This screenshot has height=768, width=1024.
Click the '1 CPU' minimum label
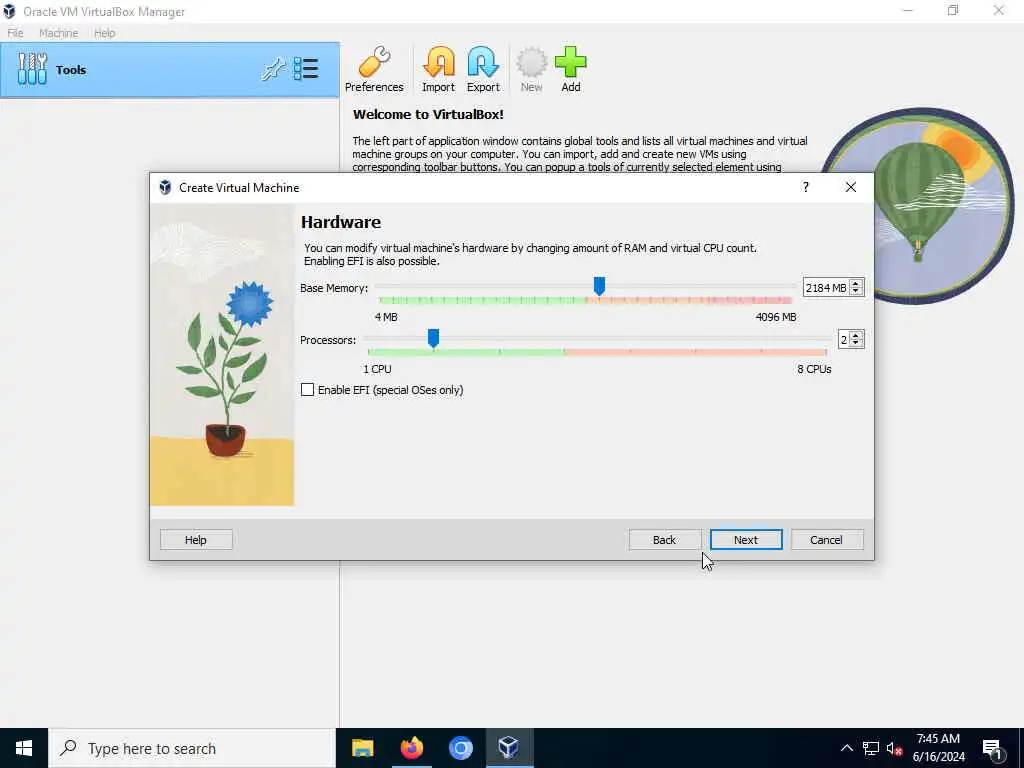coord(377,369)
